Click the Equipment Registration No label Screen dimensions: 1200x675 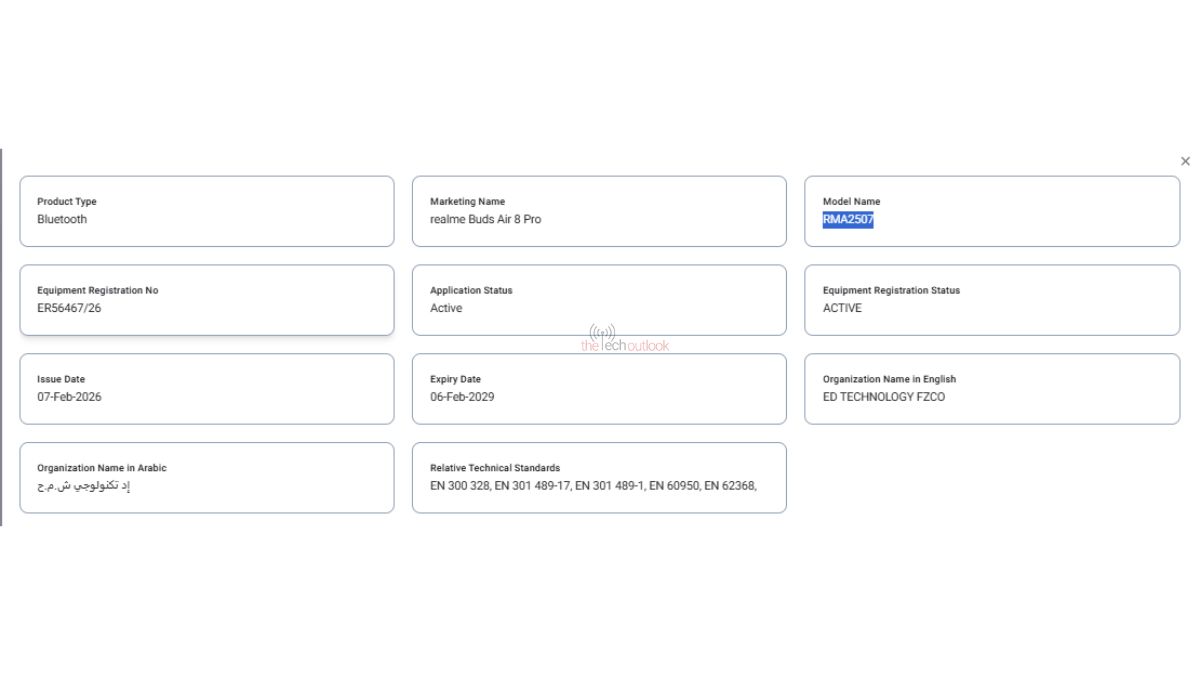click(x=97, y=291)
